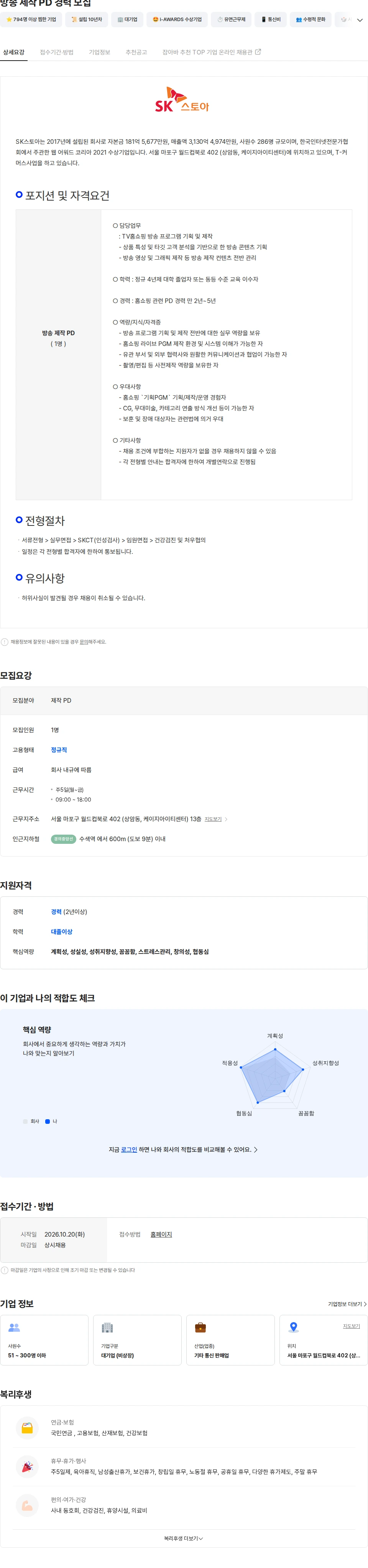Click the 로그인 link in 적합도 체크
The width and height of the screenshot is (368, 1568).
click(129, 1150)
